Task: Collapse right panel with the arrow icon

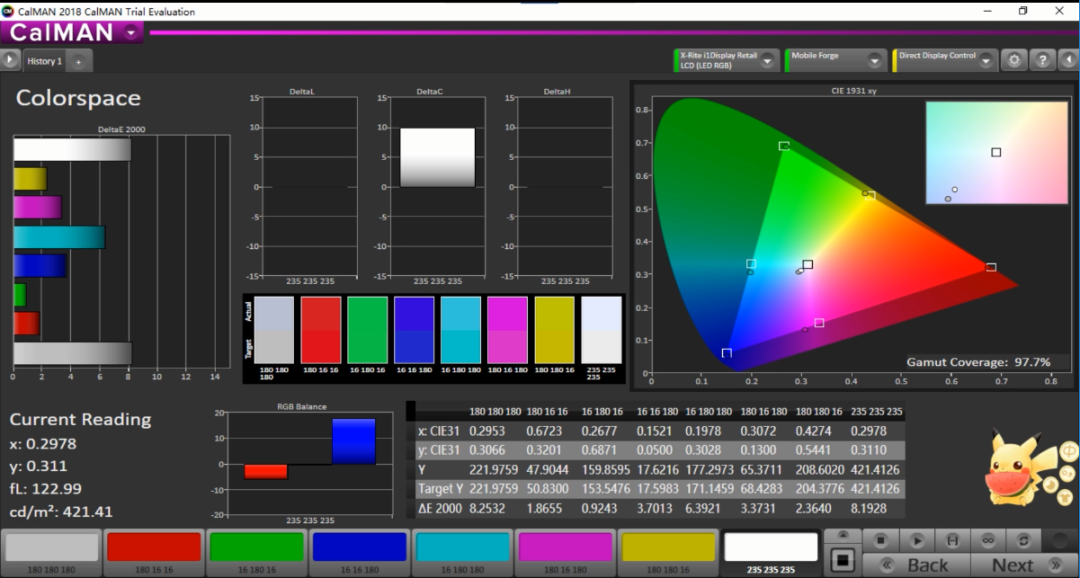Action: pyautogui.click(x=1068, y=60)
